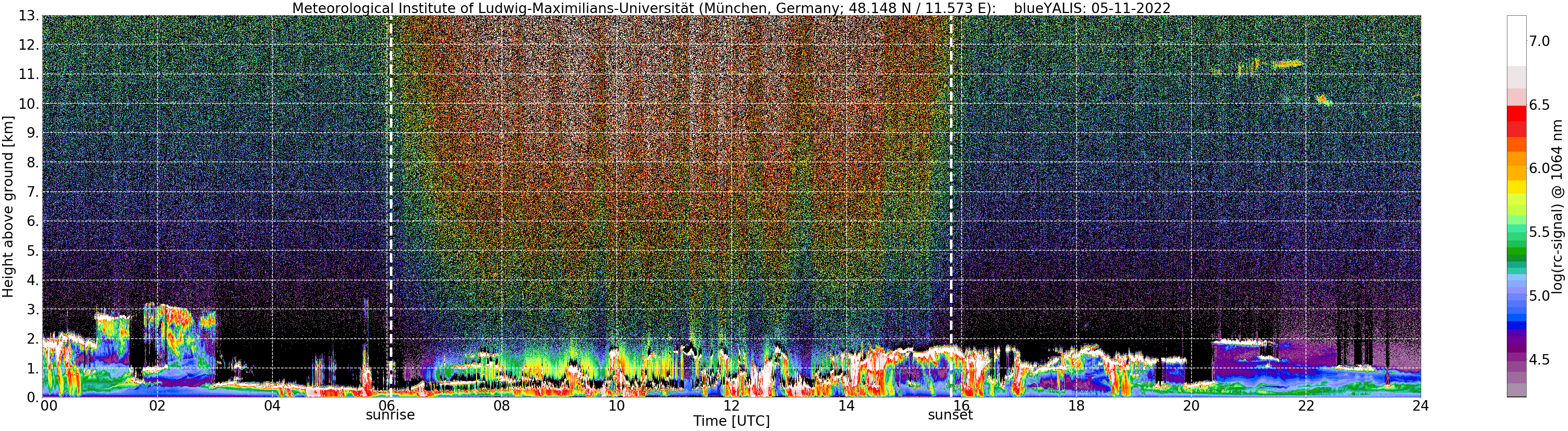Click the dashed sunrise marker line
The height and width of the screenshot is (431, 1568).
coord(390,206)
